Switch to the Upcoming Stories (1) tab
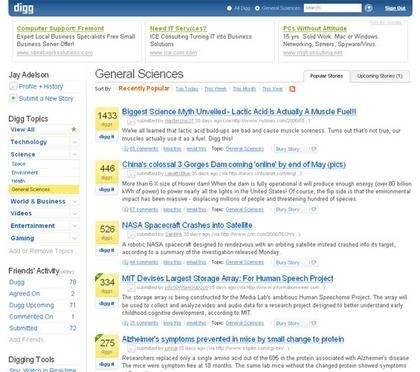 click(x=380, y=76)
